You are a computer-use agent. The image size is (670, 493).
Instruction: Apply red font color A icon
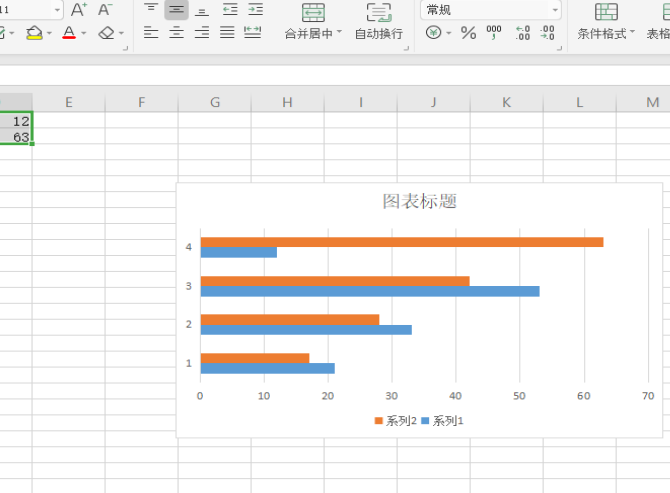tap(69, 32)
